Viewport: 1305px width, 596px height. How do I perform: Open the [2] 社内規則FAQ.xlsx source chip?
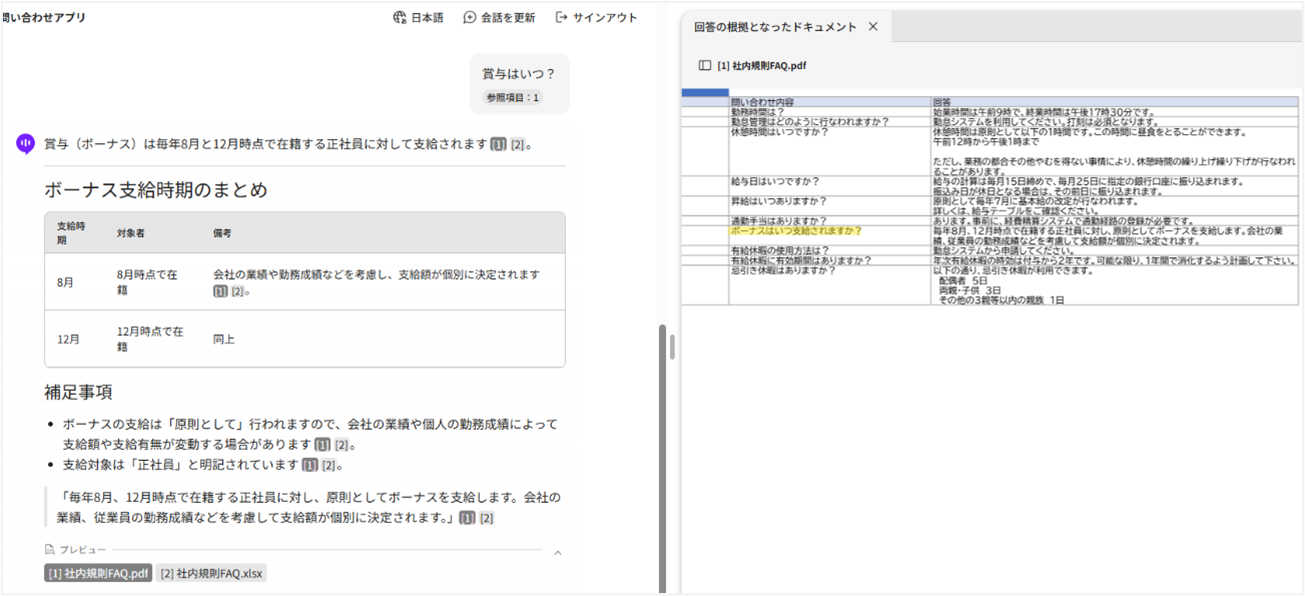click(x=212, y=574)
